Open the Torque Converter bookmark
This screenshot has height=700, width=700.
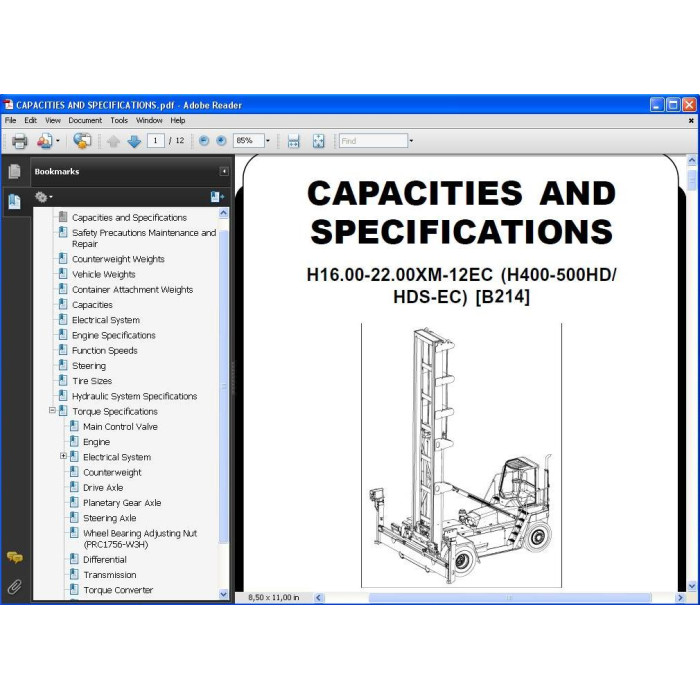pos(118,590)
